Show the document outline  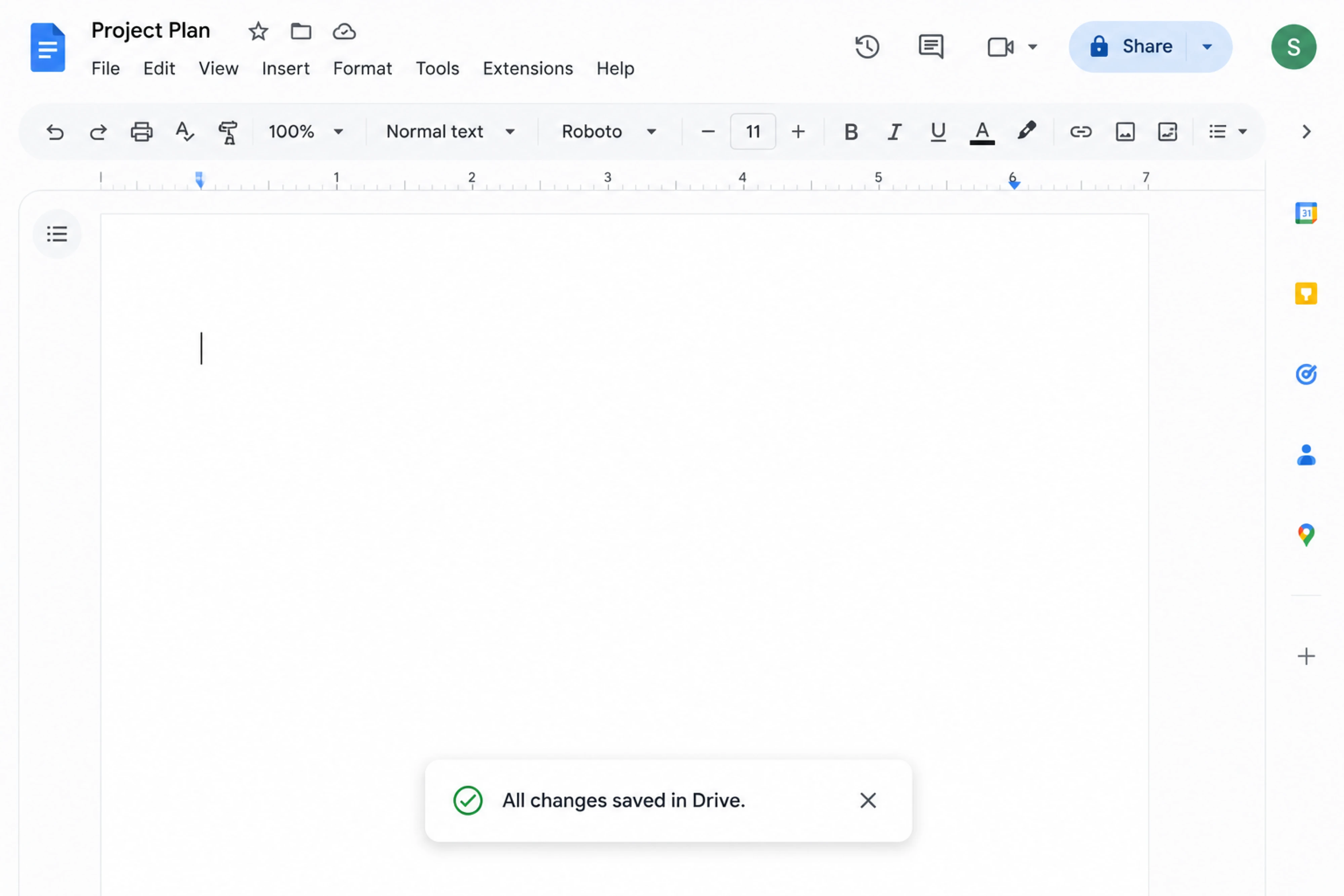(x=56, y=234)
